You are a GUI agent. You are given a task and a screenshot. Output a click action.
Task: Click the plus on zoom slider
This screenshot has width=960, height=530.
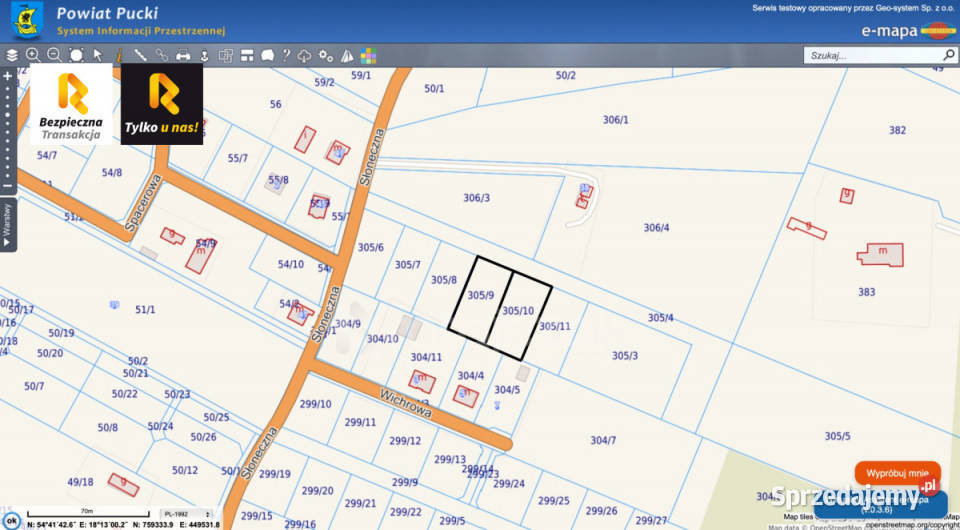pyautogui.click(x=8, y=75)
